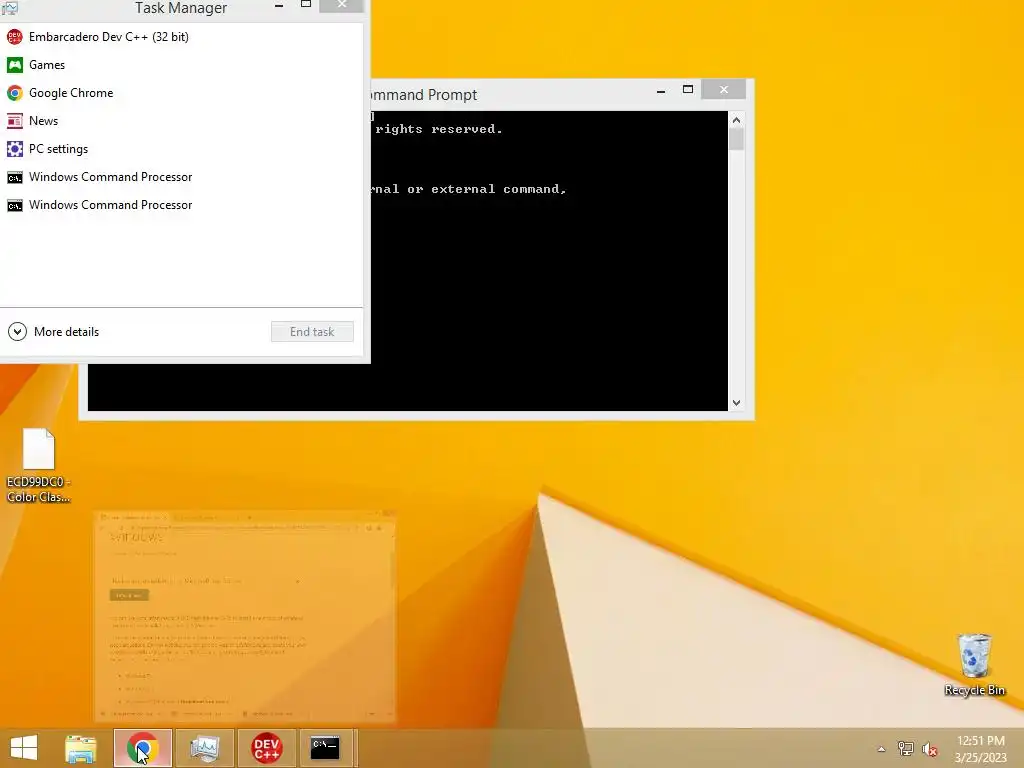
Task: Show hidden system tray icons arrow
Action: coord(882,749)
